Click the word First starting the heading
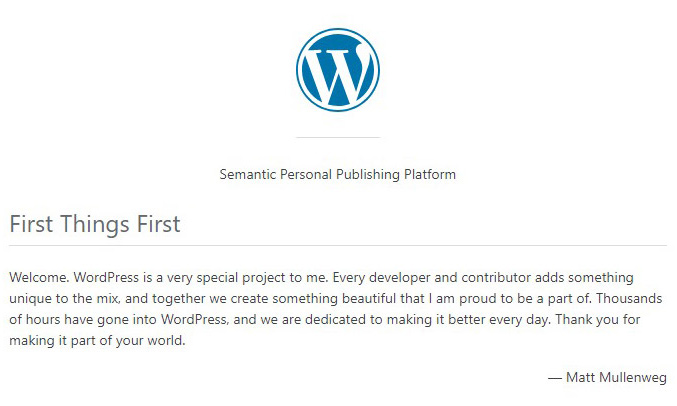This screenshot has height=406, width=677. [x=31, y=224]
